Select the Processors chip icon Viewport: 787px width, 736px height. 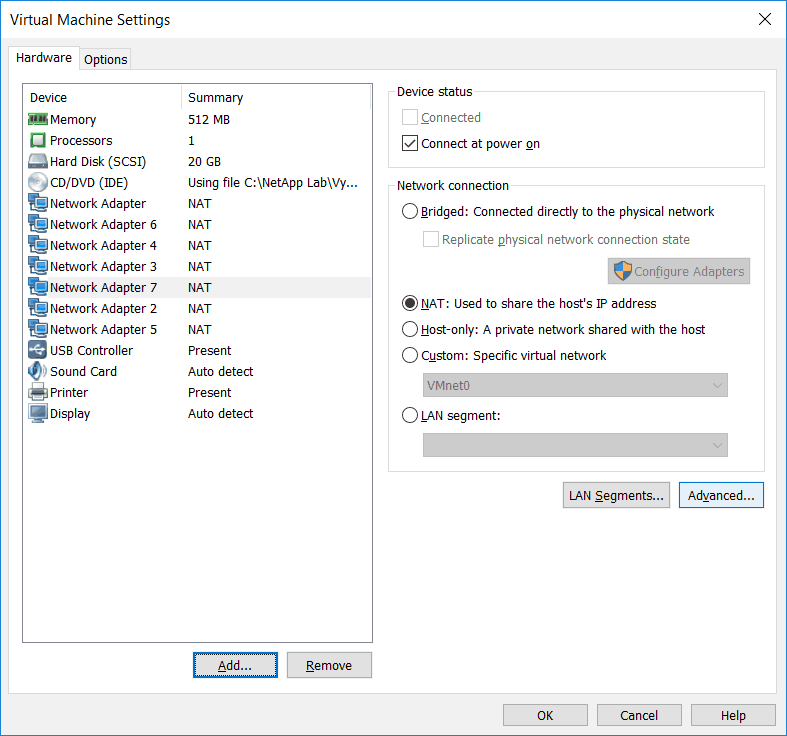(38, 140)
